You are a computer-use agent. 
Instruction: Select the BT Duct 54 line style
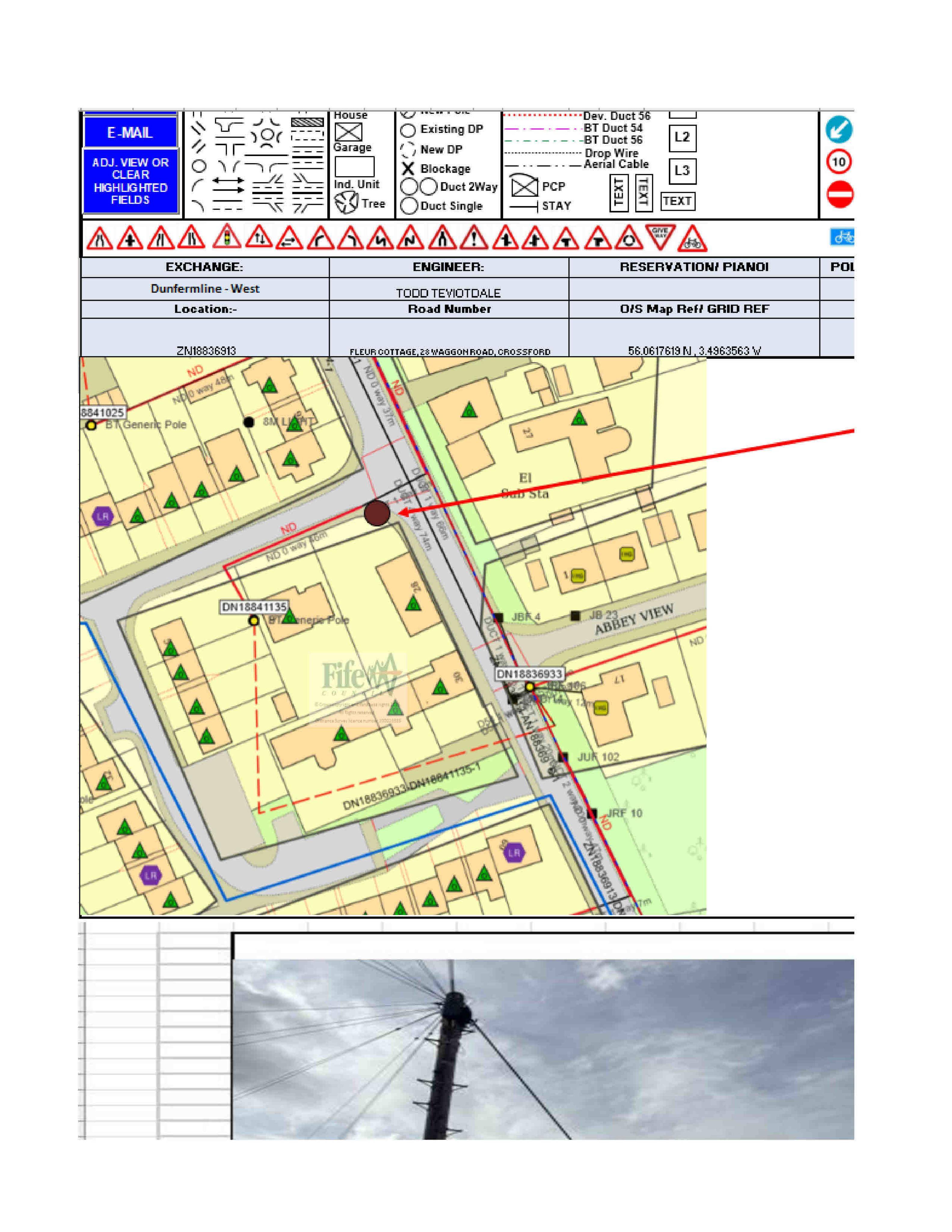tap(543, 129)
